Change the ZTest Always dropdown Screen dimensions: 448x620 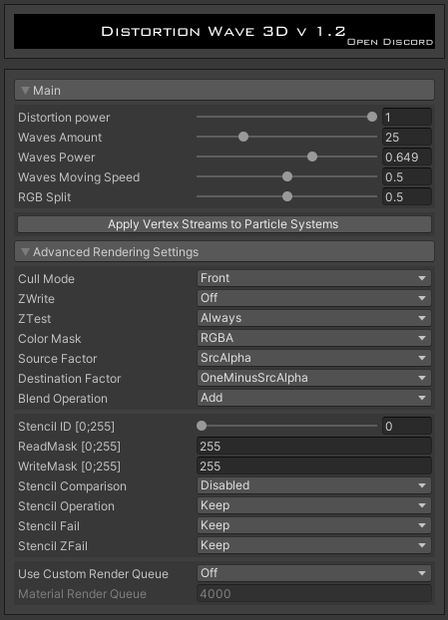pos(314,318)
